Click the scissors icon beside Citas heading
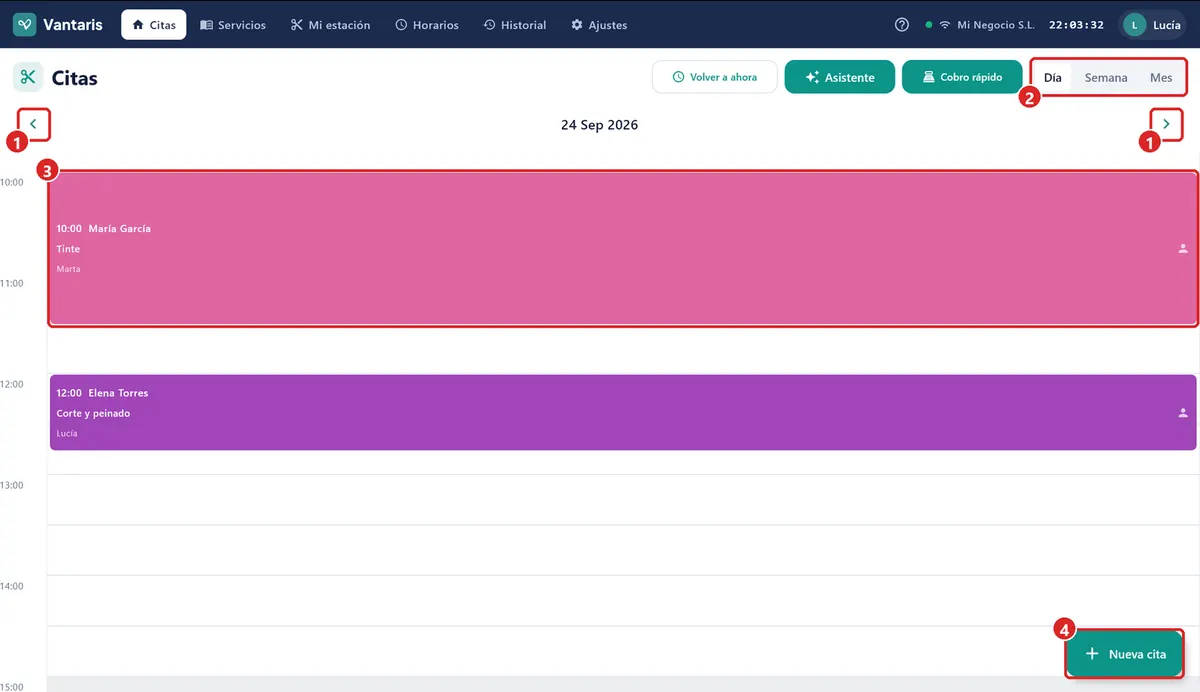 tap(28, 77)
